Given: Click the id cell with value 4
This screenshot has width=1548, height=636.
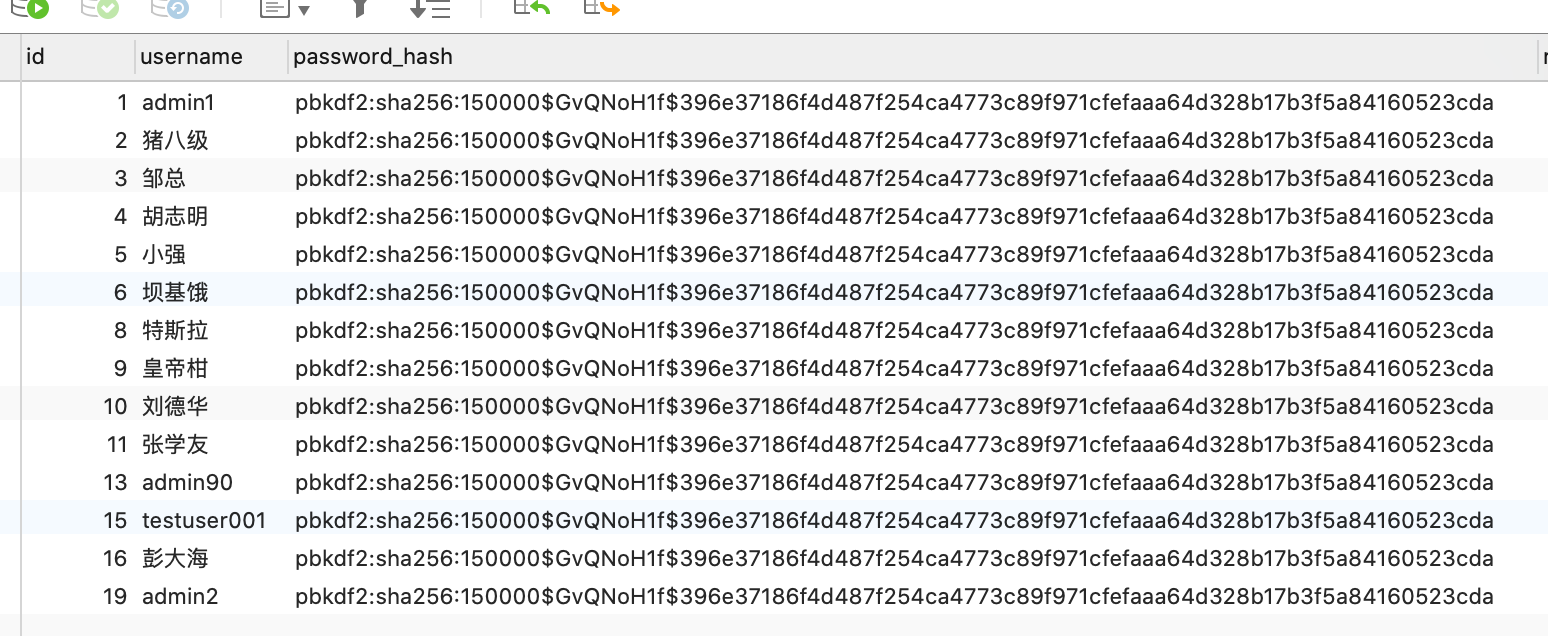Looking at the screenshot, I should [x=78, y=216].
